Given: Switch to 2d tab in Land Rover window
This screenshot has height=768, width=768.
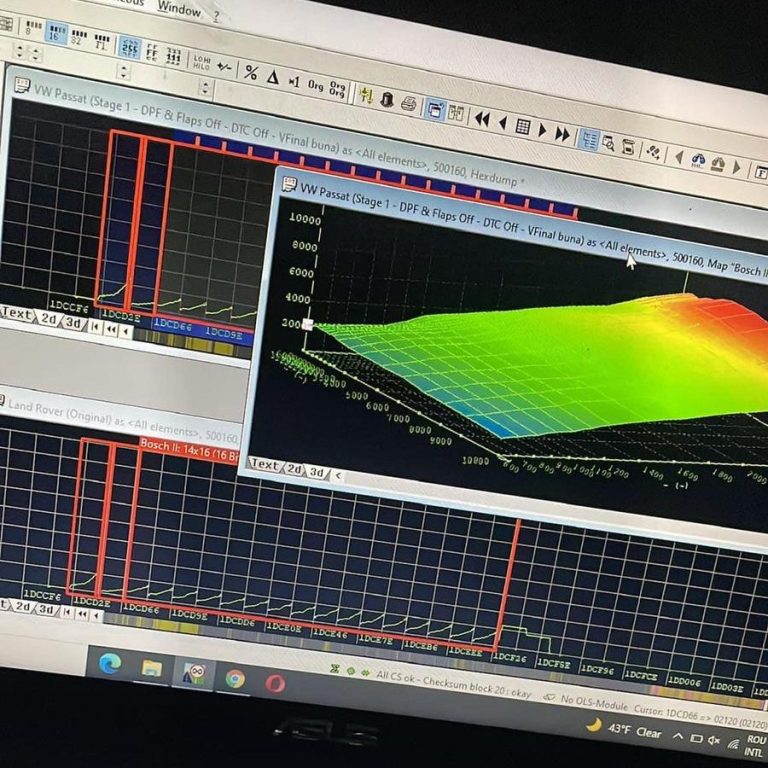Looking at the screenshot, I should pos(22,606).
